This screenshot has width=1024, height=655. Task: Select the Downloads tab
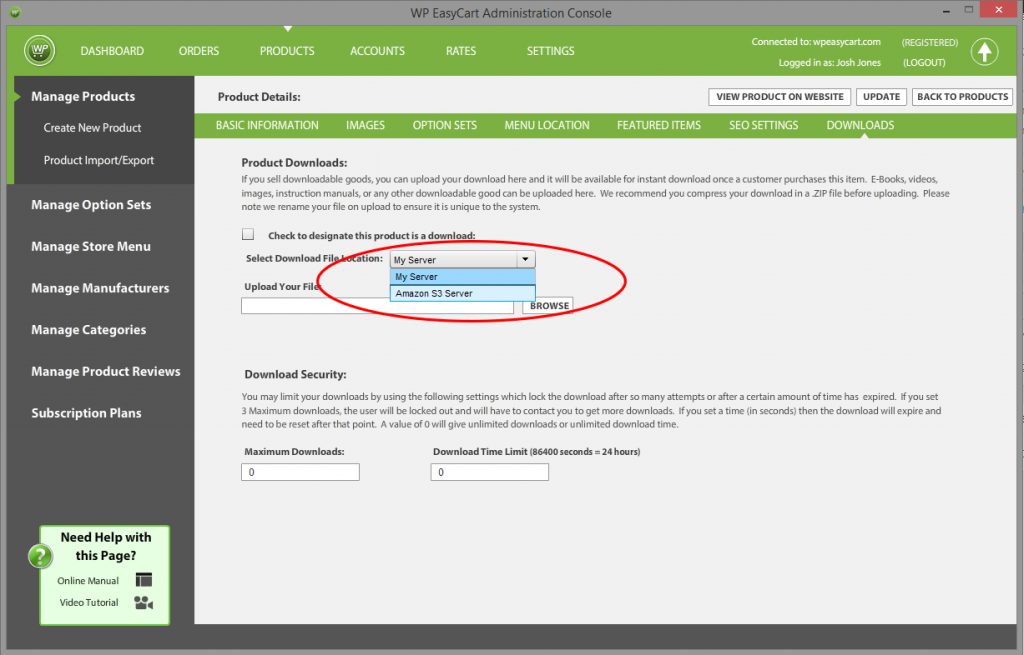[861, 125]
